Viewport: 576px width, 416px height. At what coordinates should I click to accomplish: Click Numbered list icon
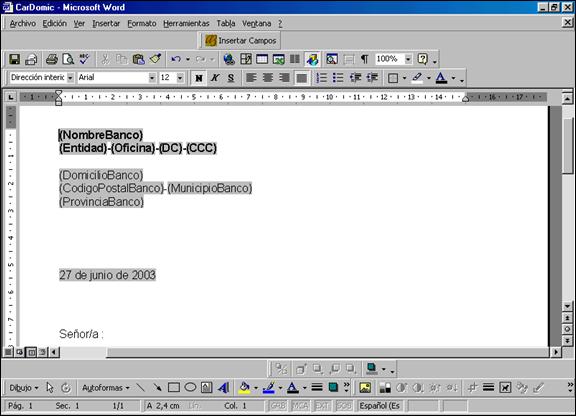click(321, 78)
